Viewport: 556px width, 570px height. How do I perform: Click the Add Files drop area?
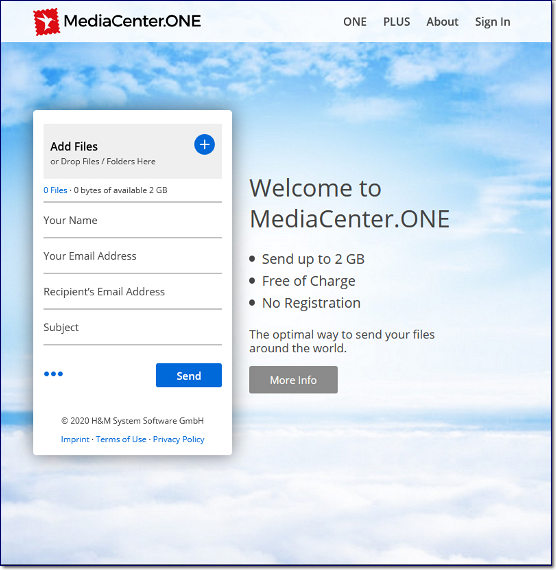coord(132,151)
